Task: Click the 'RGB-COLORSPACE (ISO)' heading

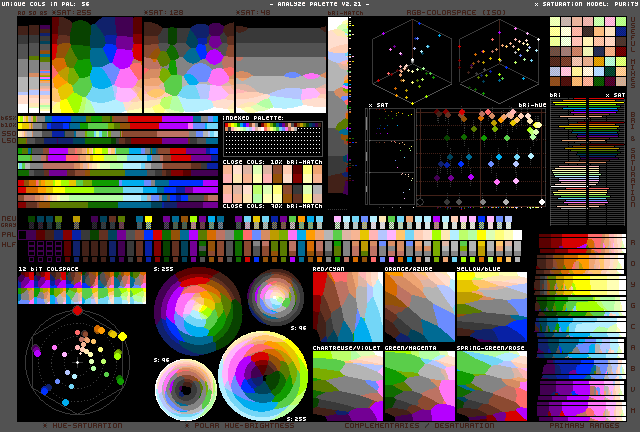Action: click(x=456, y=13)
